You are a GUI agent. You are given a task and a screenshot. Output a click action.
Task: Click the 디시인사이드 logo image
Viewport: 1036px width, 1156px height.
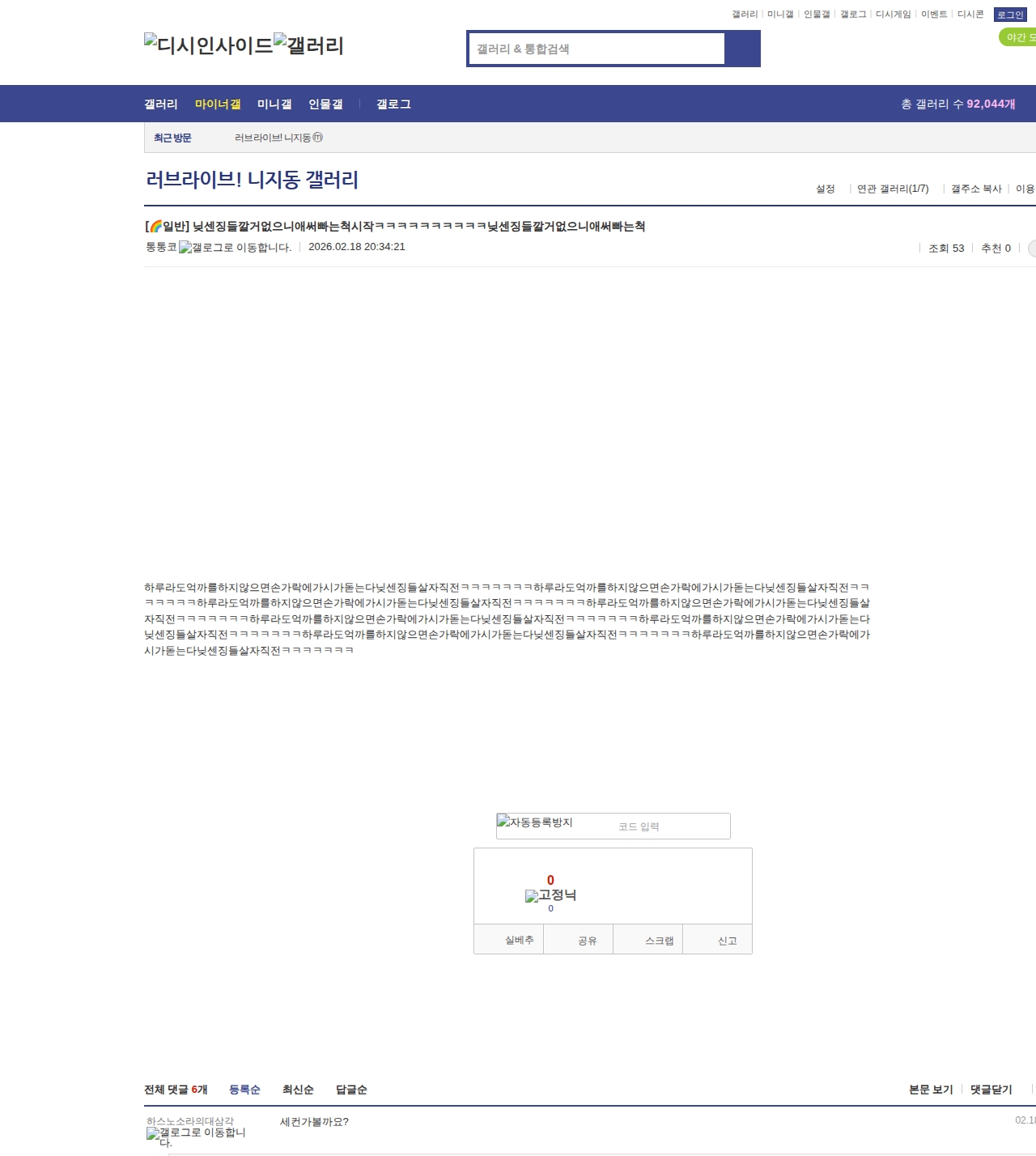208,45
